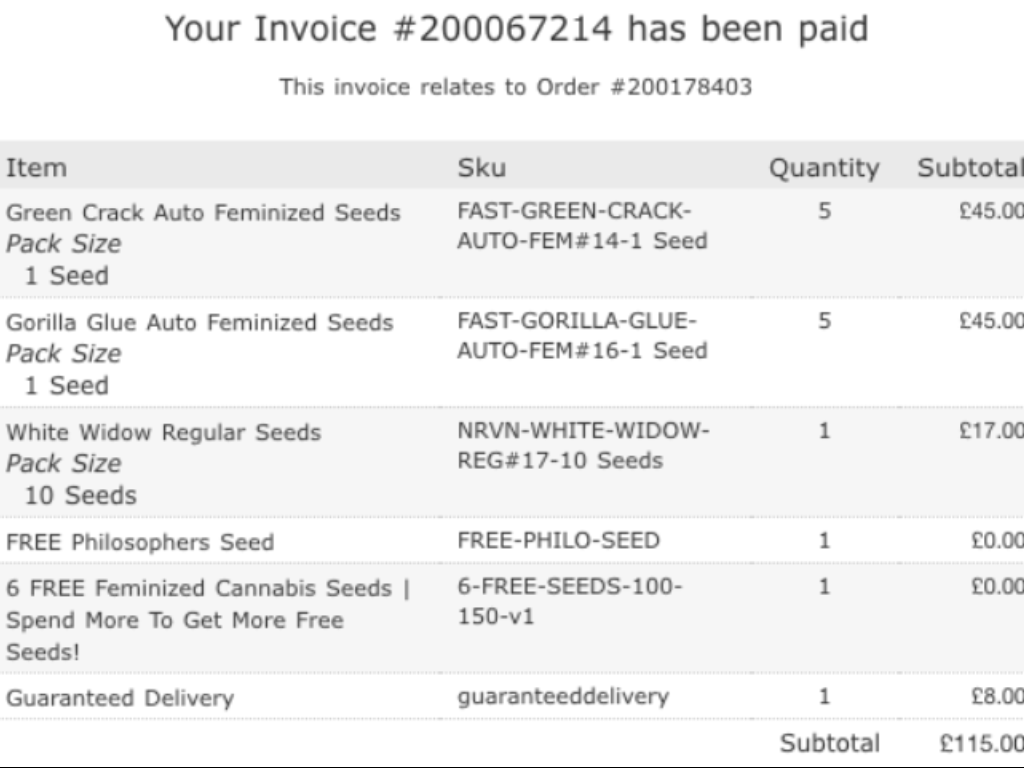The width and height of the screenshot is (1024, 768).
Task: Click the NRVN-WHITE-WIDOW-REG#17 SKU text
Action: click(583, 445)
